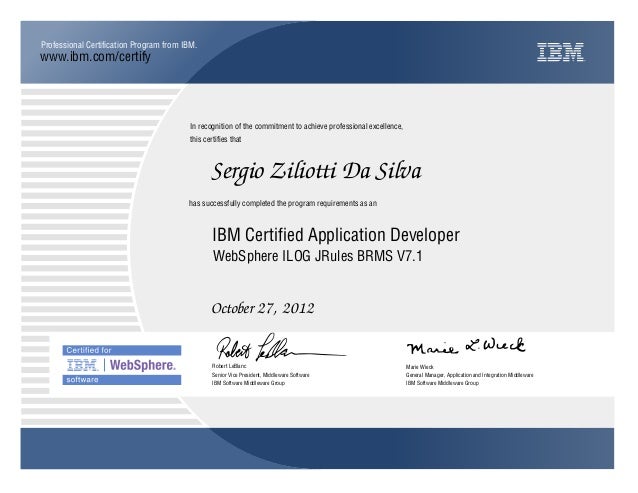
Task: Click the printed name 'Robert LeBlanc'
Action: pyautogui.click(x=229, y=366)
